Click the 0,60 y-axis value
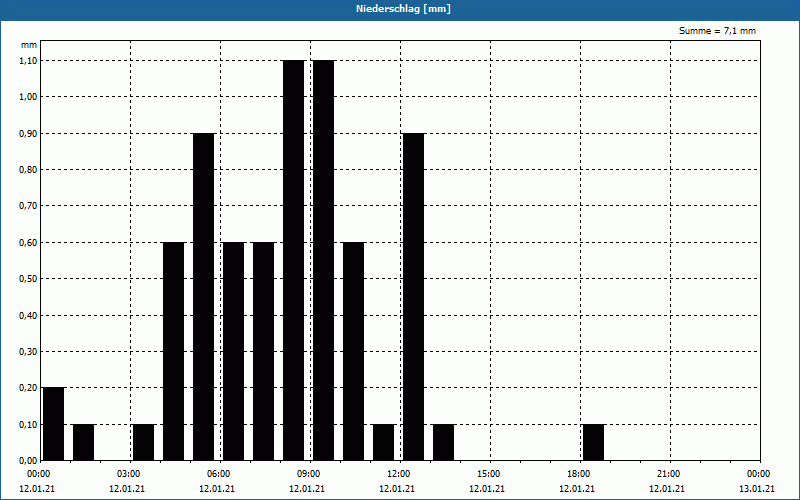Image resolution: width=800 pixels, height=500 pixels. click(x=28, y=242)
